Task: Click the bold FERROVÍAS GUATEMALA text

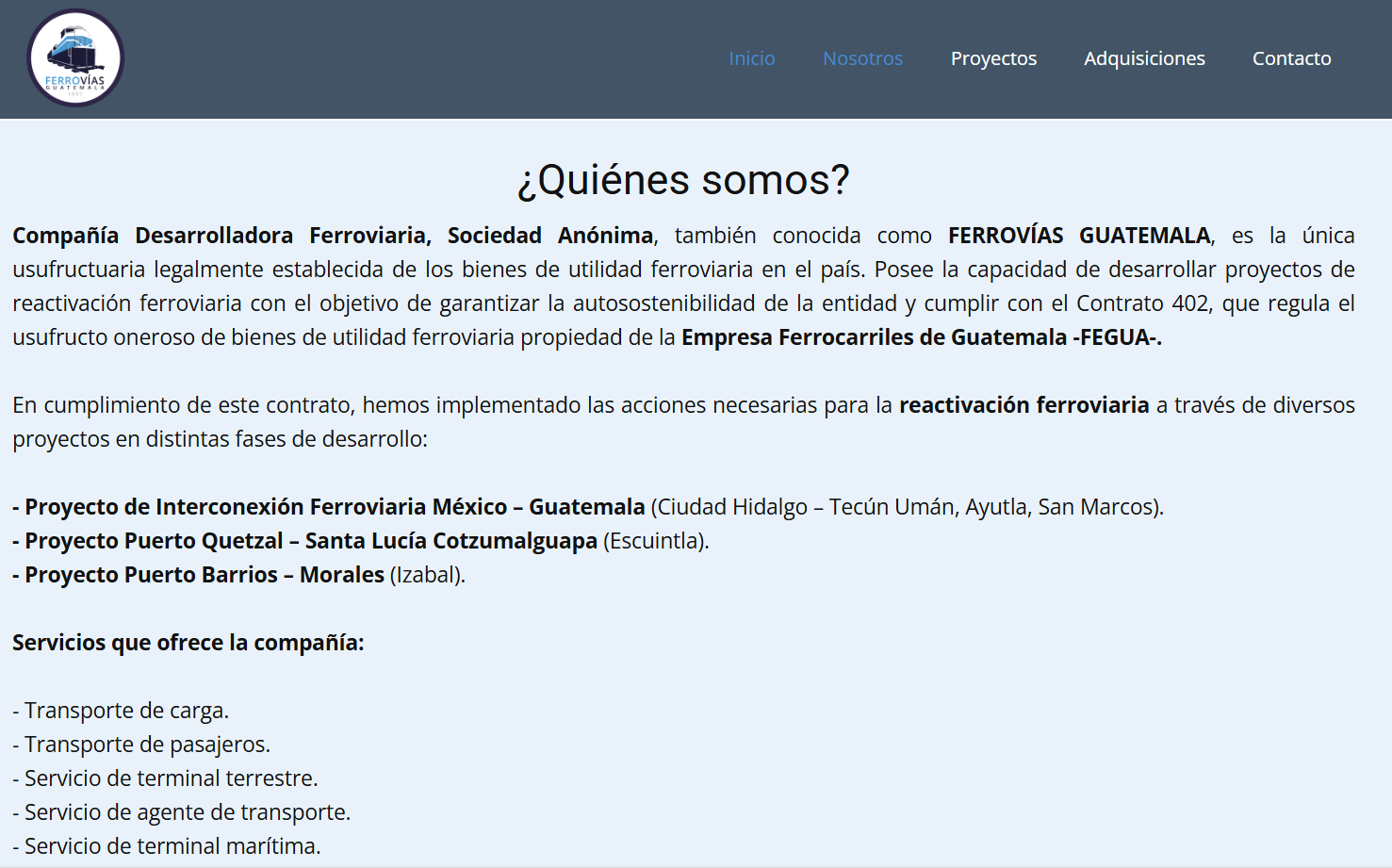Action: click(1078, 236)
